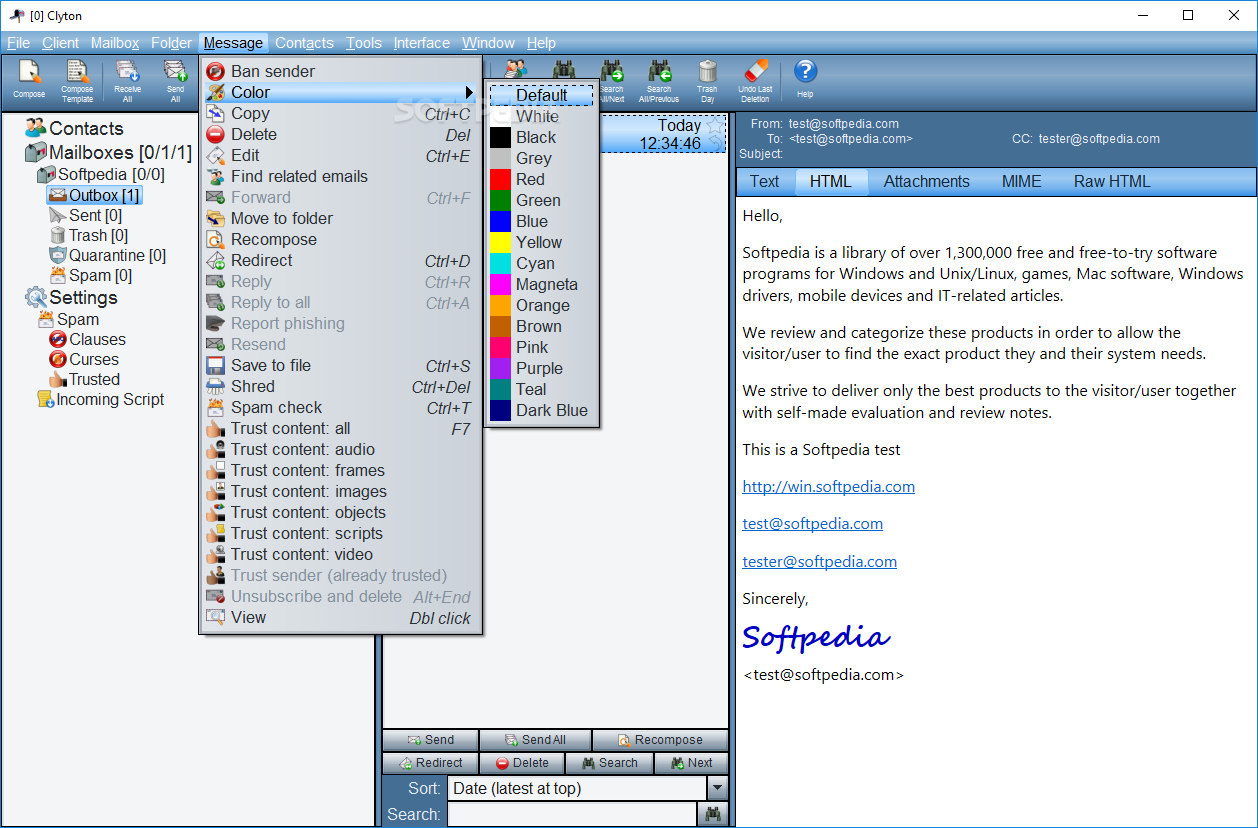
Task: Click binoculars button beside Search field
Action: coord(713,814)
